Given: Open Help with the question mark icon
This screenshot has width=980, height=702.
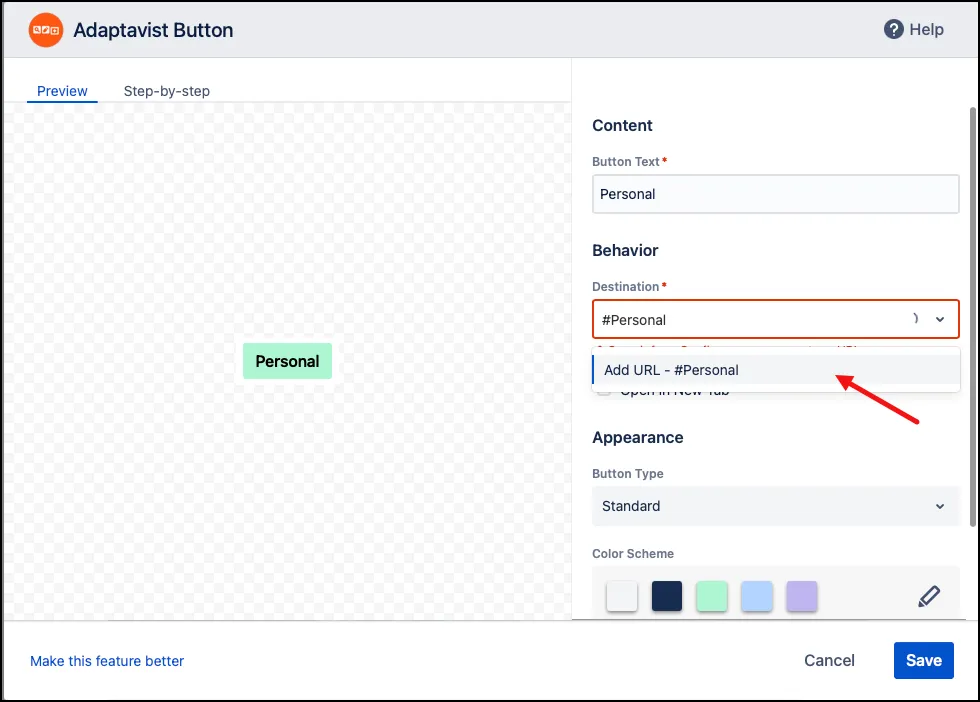Looking at the screenshot, I should (893, 29).
